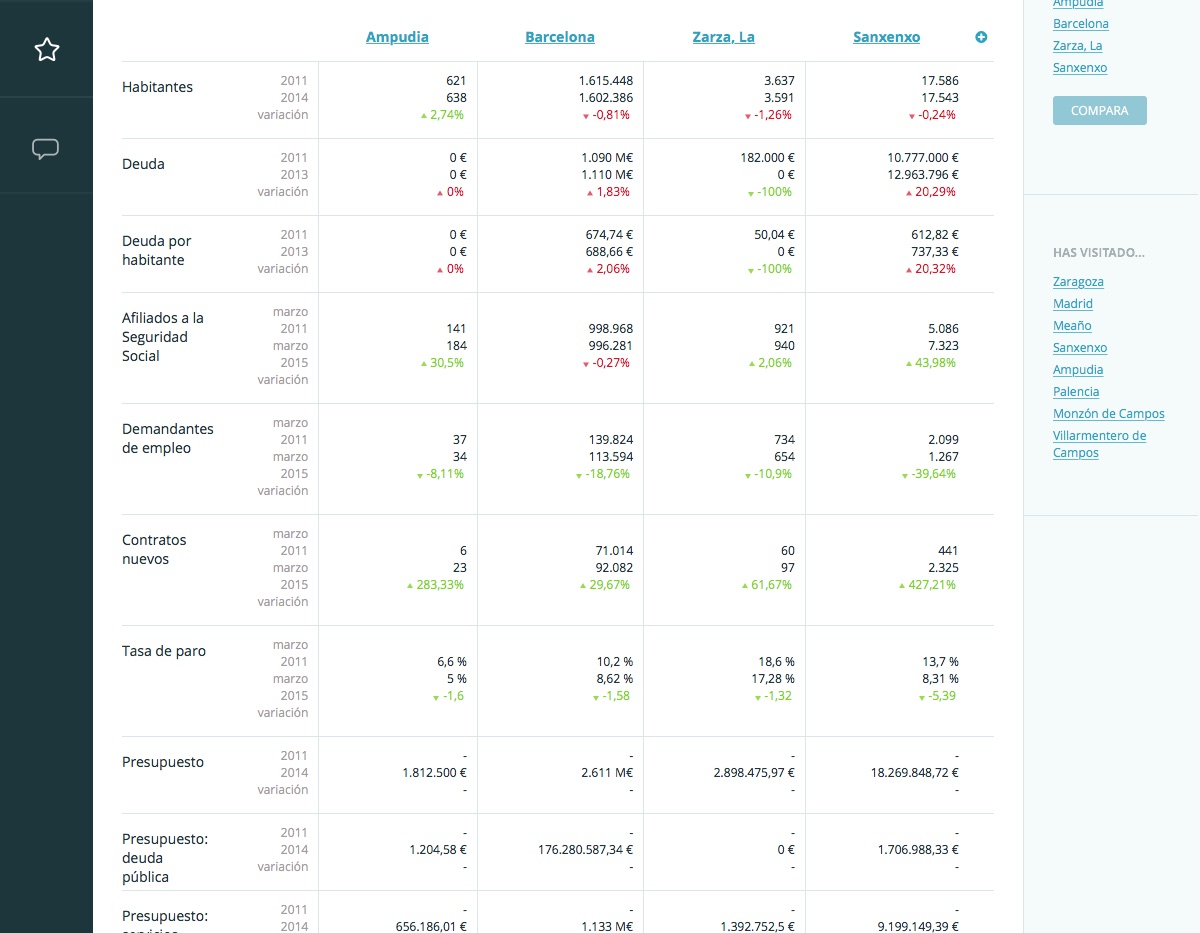
Task: Click Ampudia in the visited list
Action: pyautogui.click(x=1078, y=370)
